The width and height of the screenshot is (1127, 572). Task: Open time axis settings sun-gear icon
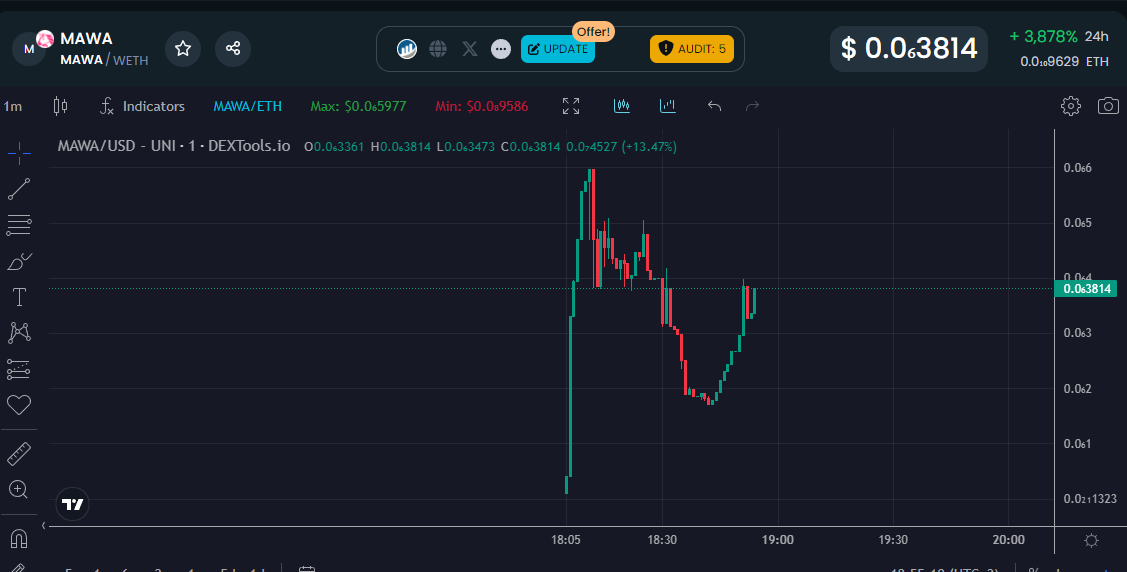pyautogui.click(x=1091, y=540)
